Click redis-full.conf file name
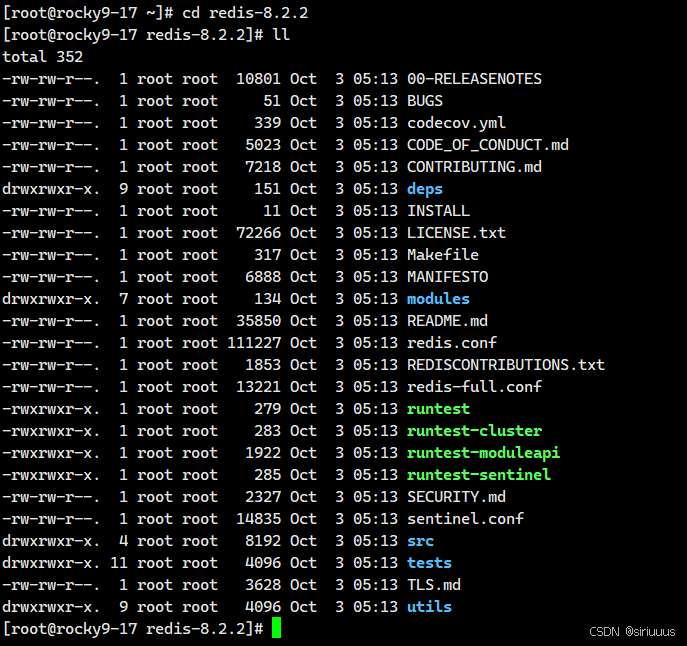This screenshot has height=646, width=687. 474,387
